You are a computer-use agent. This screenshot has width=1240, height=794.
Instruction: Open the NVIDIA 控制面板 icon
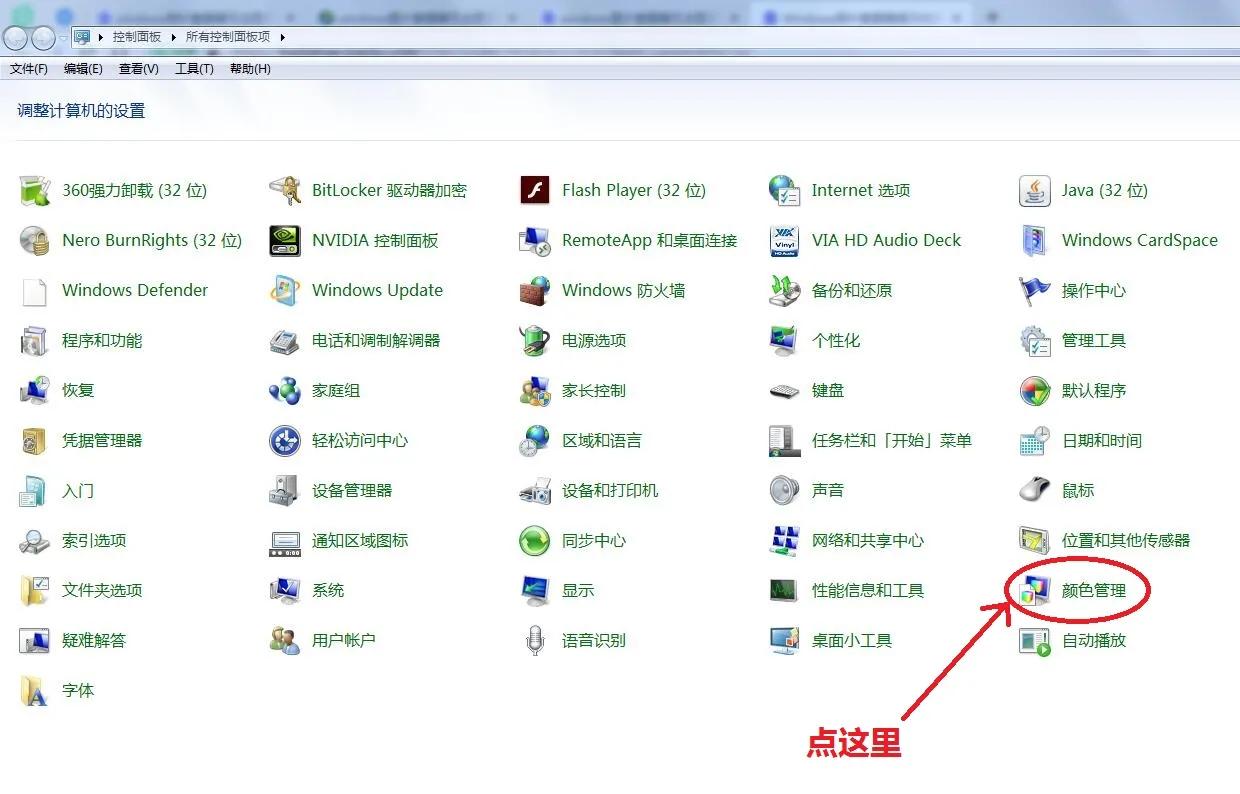tap(285, 240)
